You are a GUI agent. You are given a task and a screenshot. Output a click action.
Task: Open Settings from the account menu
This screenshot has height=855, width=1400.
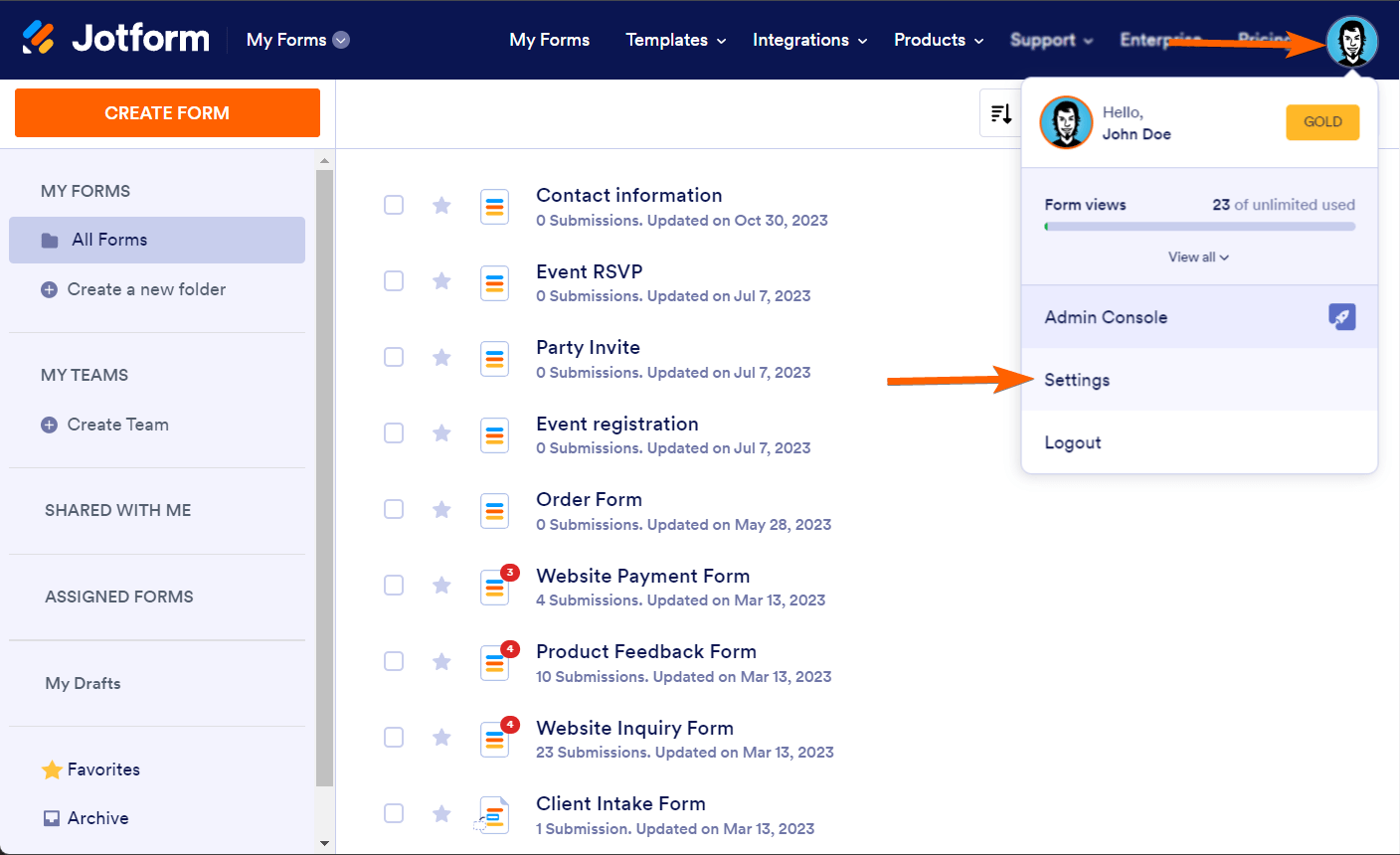[1077, 380]
